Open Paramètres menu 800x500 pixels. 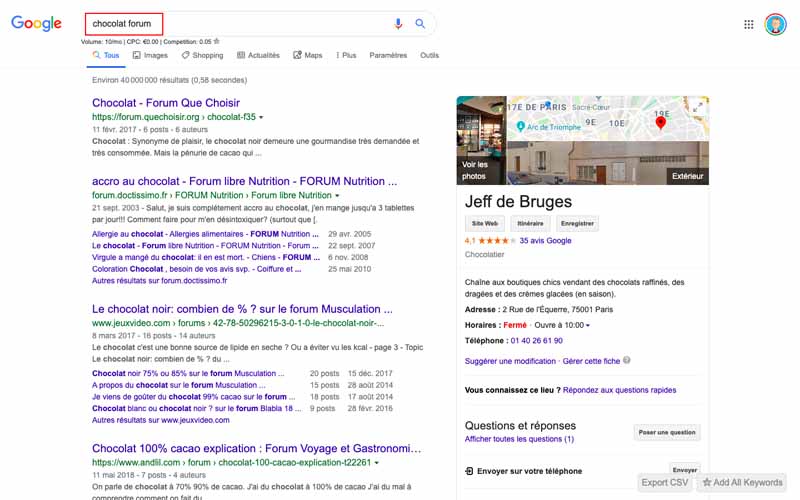point(388,55)
